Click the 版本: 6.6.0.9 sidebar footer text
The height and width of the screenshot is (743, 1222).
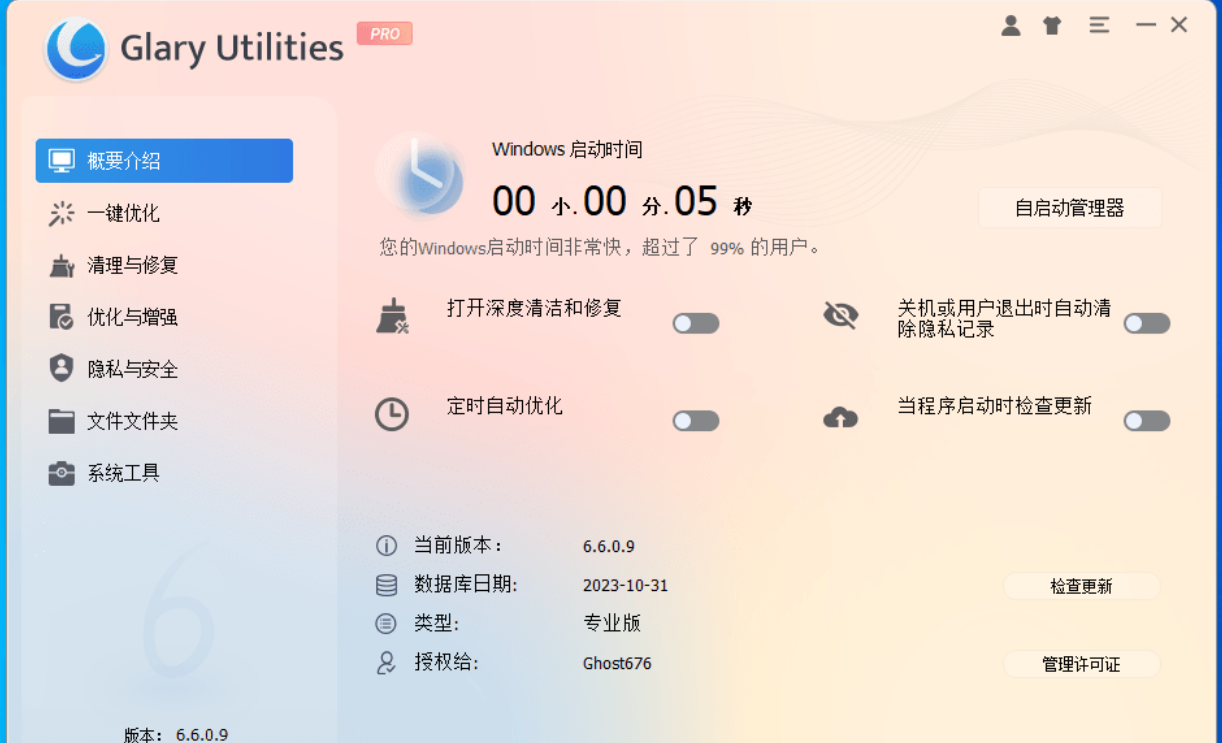(176, 734)
